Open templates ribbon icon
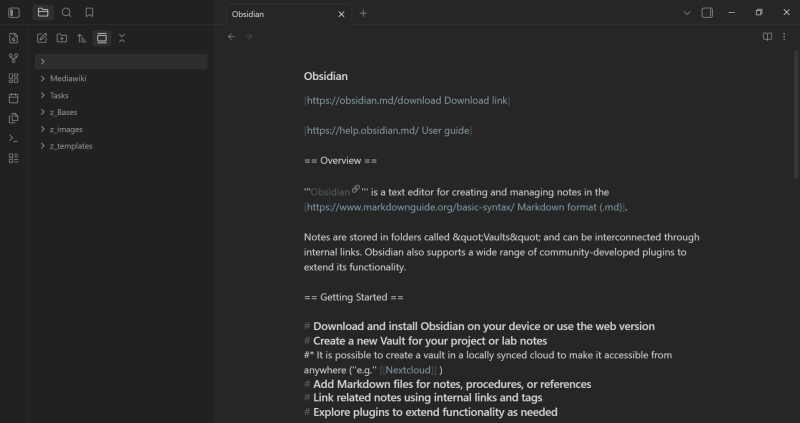The width and height of the screenshot is (800, 423). [14, 118]
